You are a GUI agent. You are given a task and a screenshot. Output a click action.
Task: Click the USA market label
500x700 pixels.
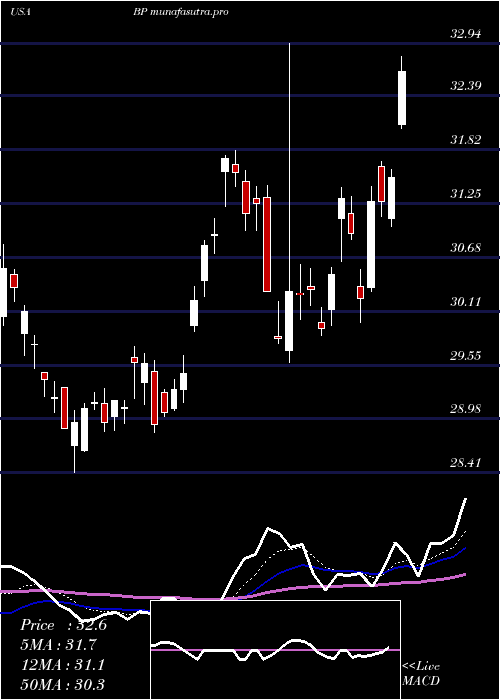(20, 12)
